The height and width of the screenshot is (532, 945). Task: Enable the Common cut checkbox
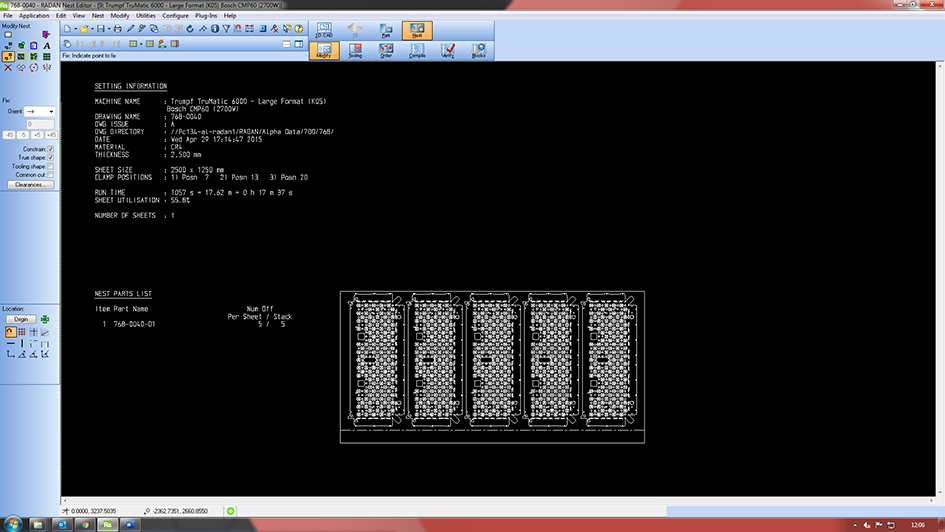click(51, 175)
